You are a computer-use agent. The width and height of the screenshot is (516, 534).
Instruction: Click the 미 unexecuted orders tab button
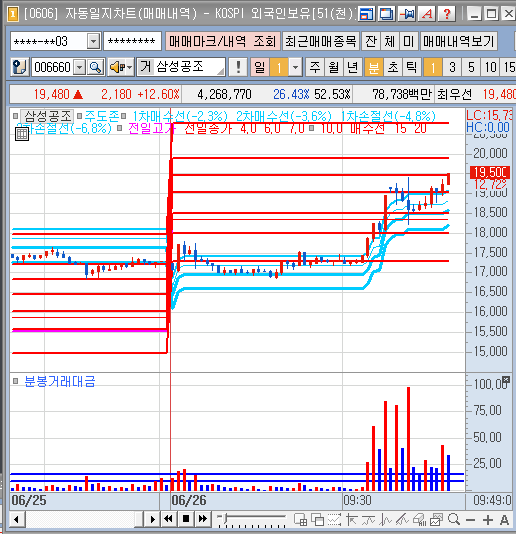(408, 41)
